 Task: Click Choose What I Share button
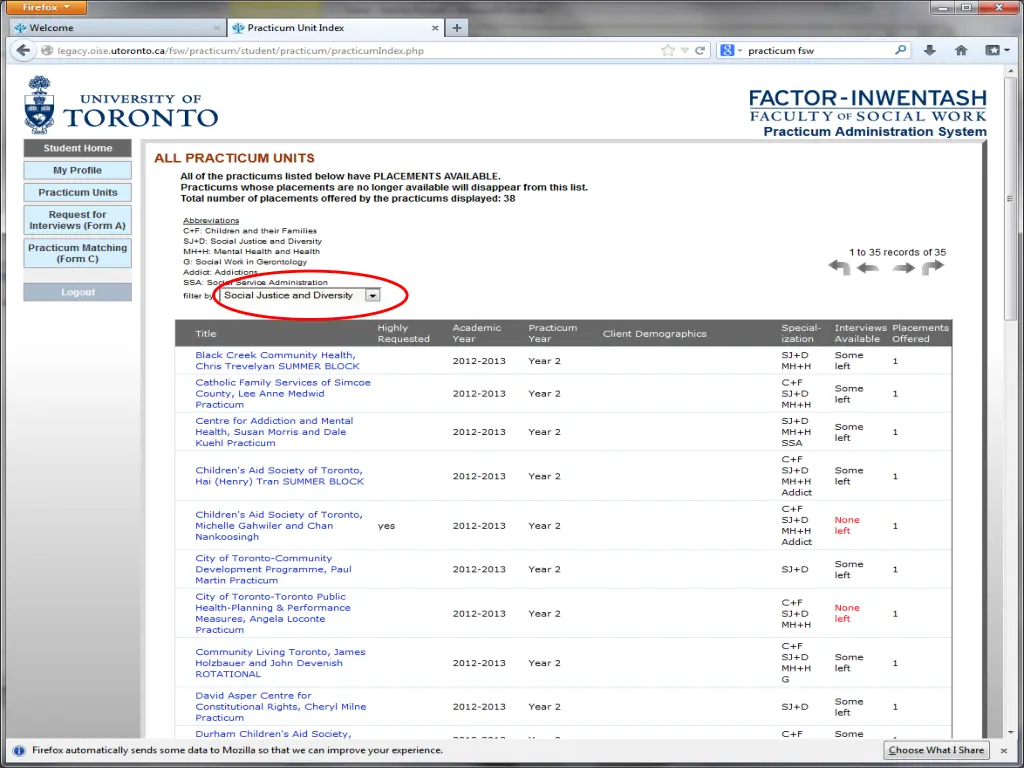[x=936, y=750]
